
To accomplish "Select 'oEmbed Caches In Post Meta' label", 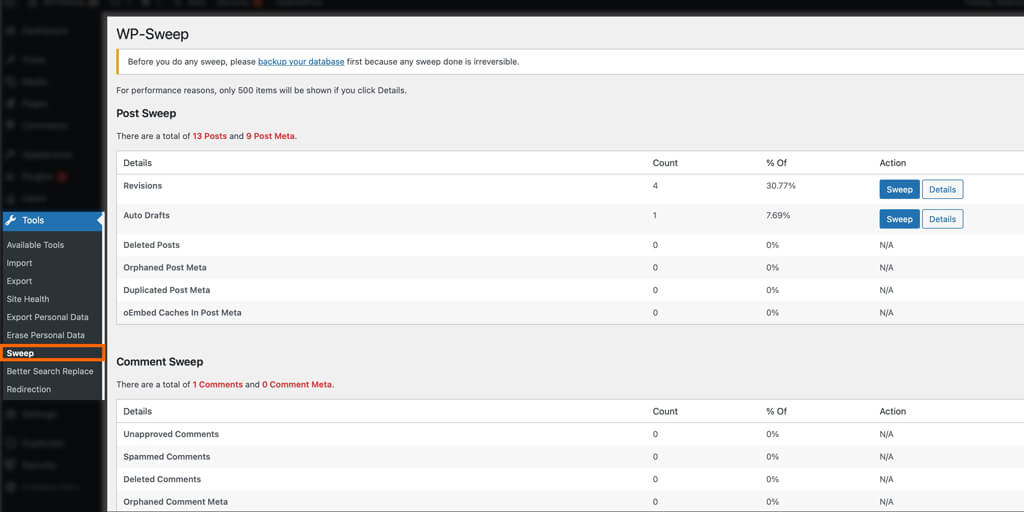I will pos(182,313).
